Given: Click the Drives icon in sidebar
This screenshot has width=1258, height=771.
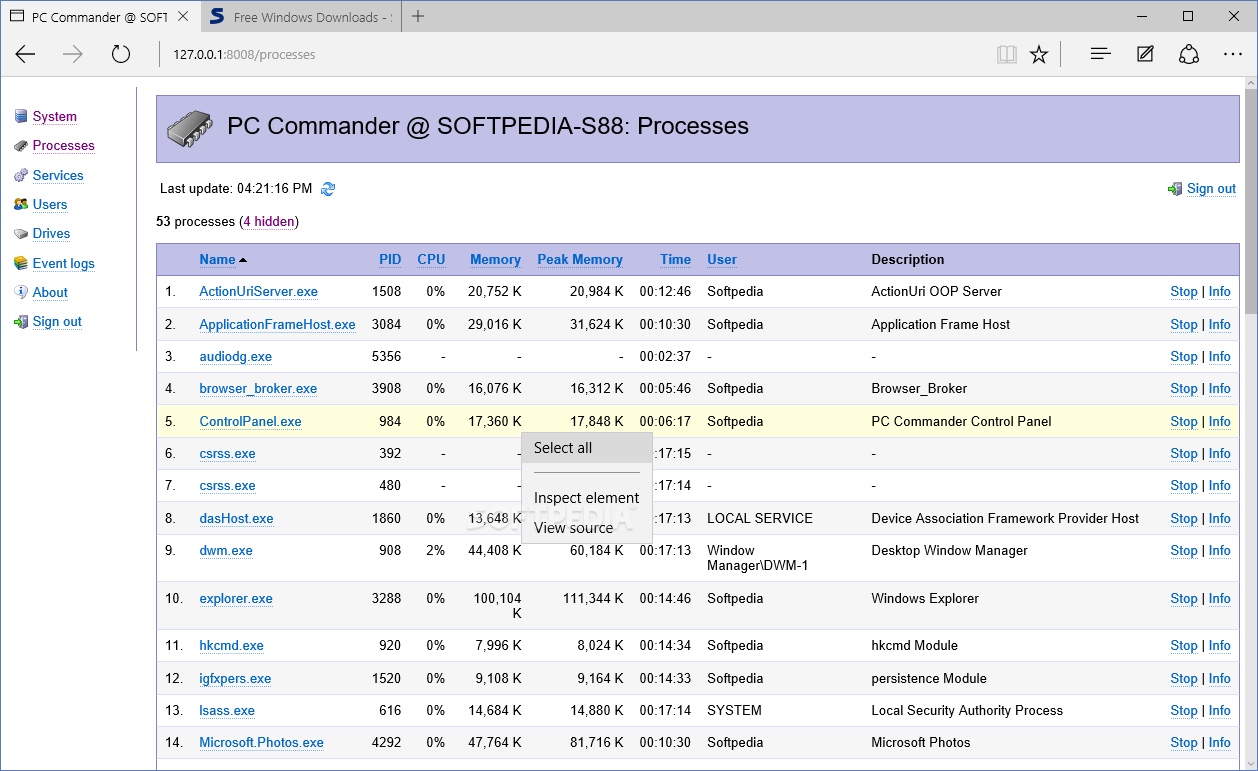Looking at the screenshot, I should 21,233.
